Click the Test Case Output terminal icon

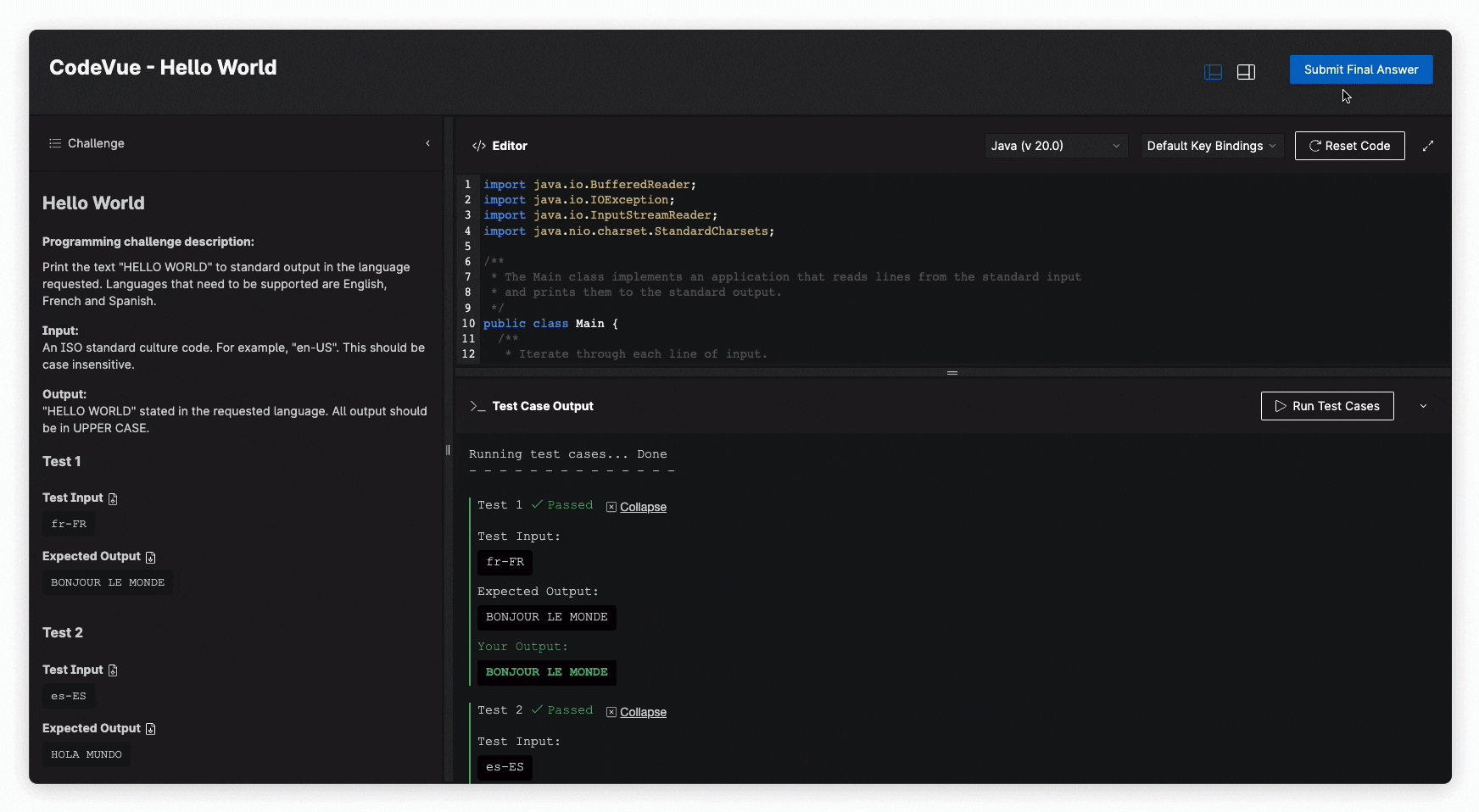point(477,406)
